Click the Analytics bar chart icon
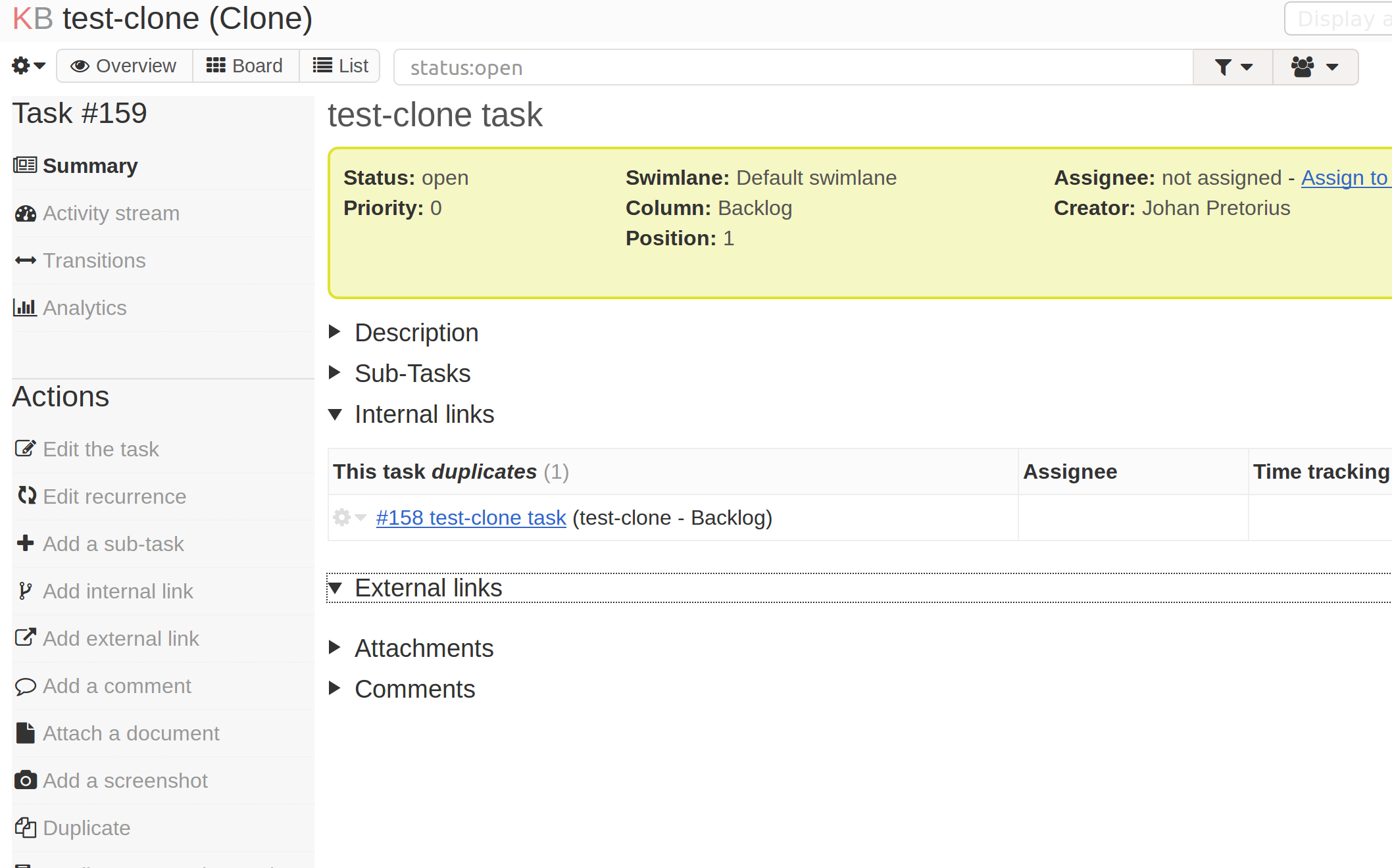 coord(25,307)
